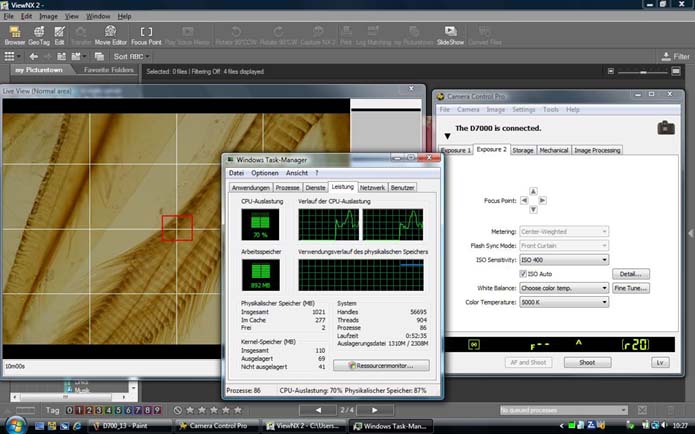Open the Filter panel in ViewNX
The height and width of the screenshot is (434, 695).
click(x=675, y=56)
